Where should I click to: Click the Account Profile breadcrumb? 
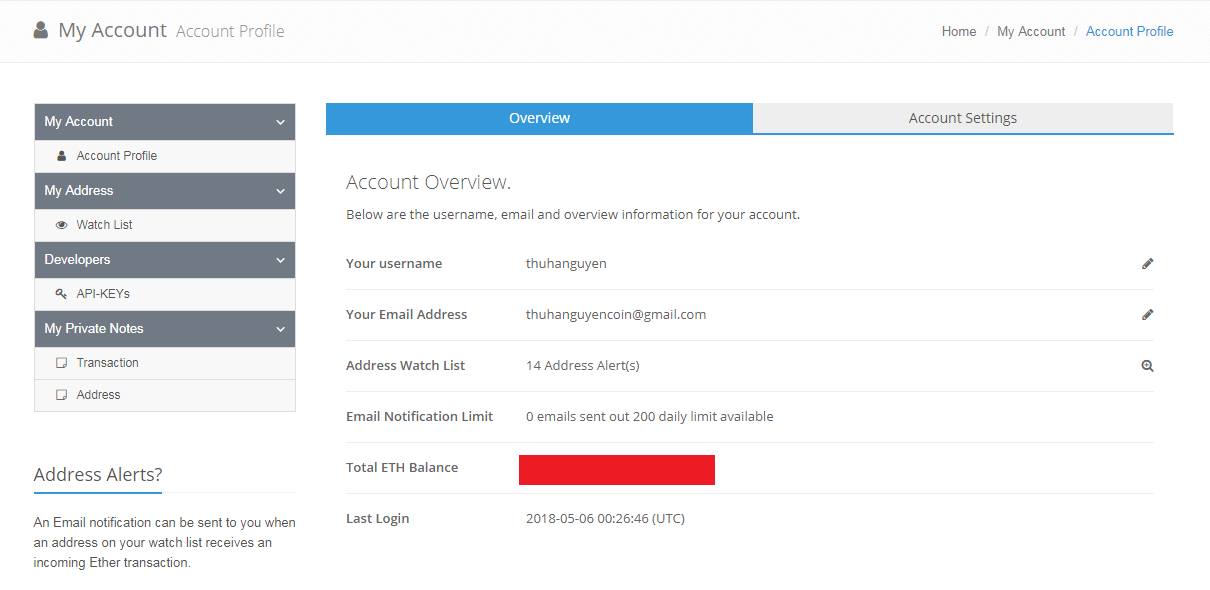pos(1129,31)
